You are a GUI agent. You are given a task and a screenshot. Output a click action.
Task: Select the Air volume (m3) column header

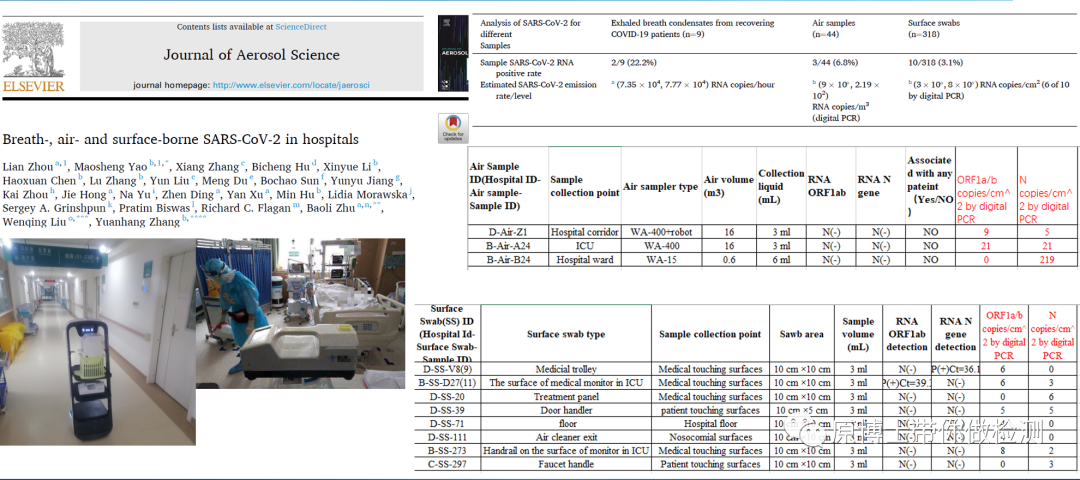tap(728, 185)
